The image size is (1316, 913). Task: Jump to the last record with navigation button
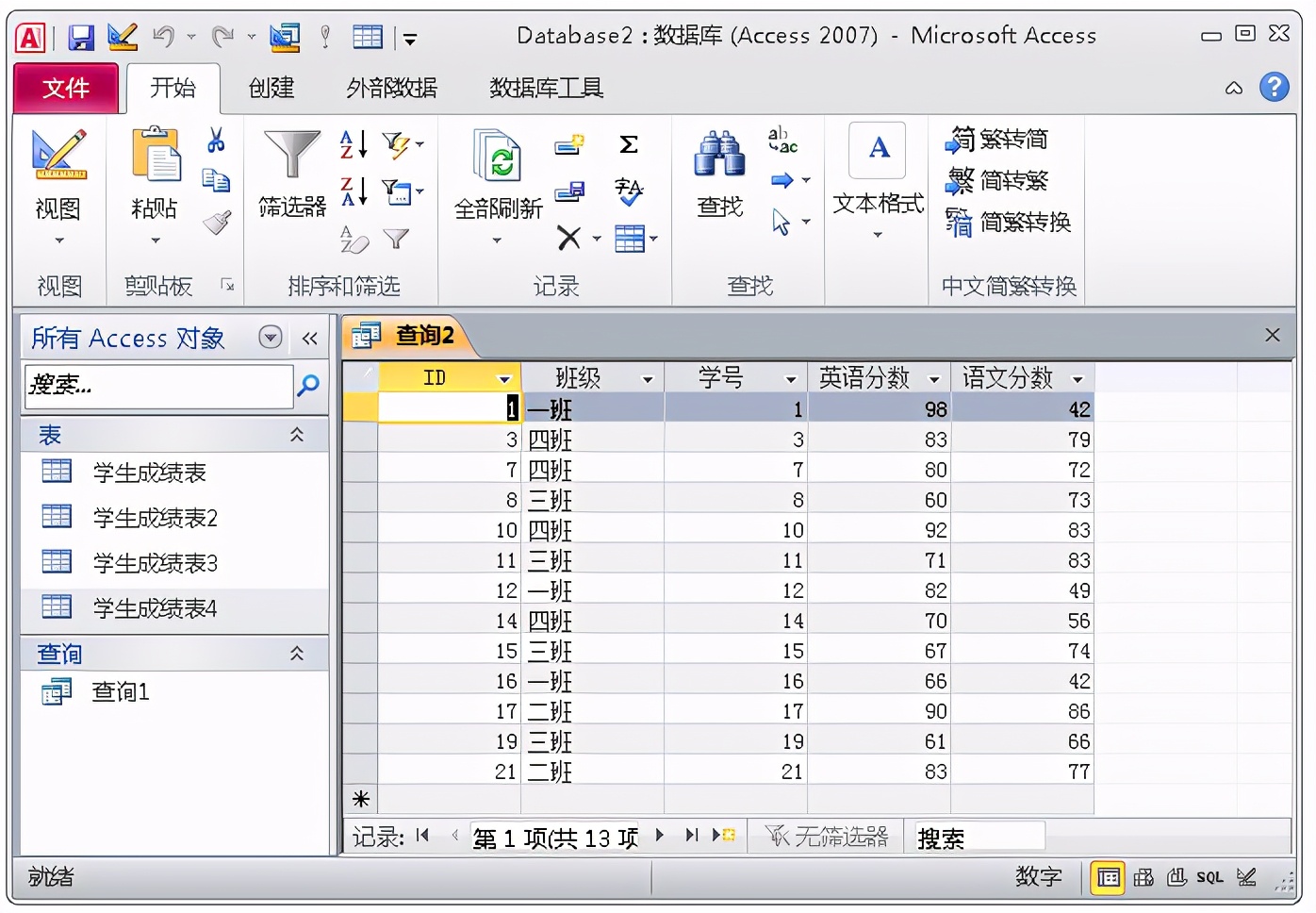(691, 835)
